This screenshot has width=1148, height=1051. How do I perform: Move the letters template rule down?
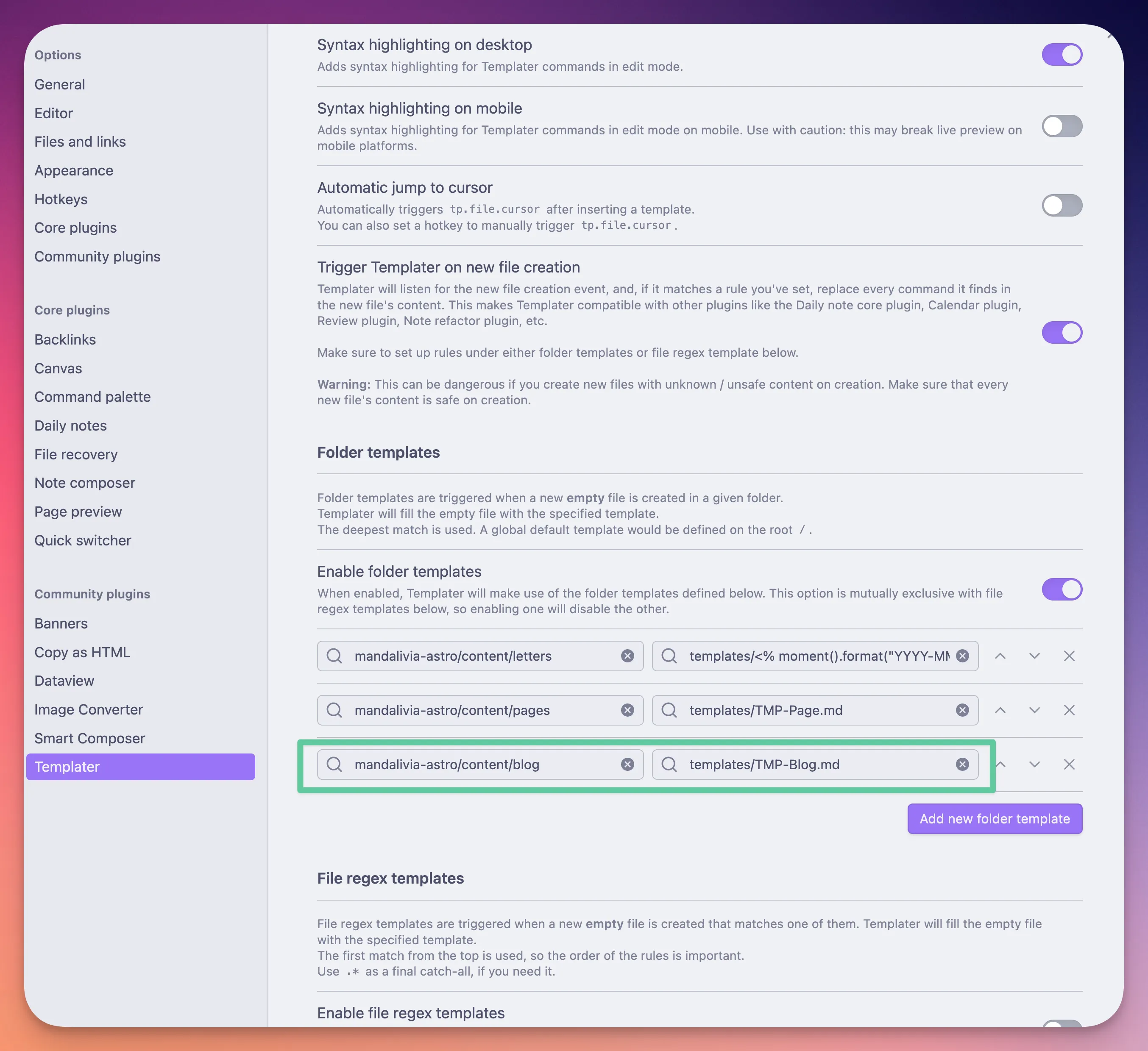pos(1035,656)
